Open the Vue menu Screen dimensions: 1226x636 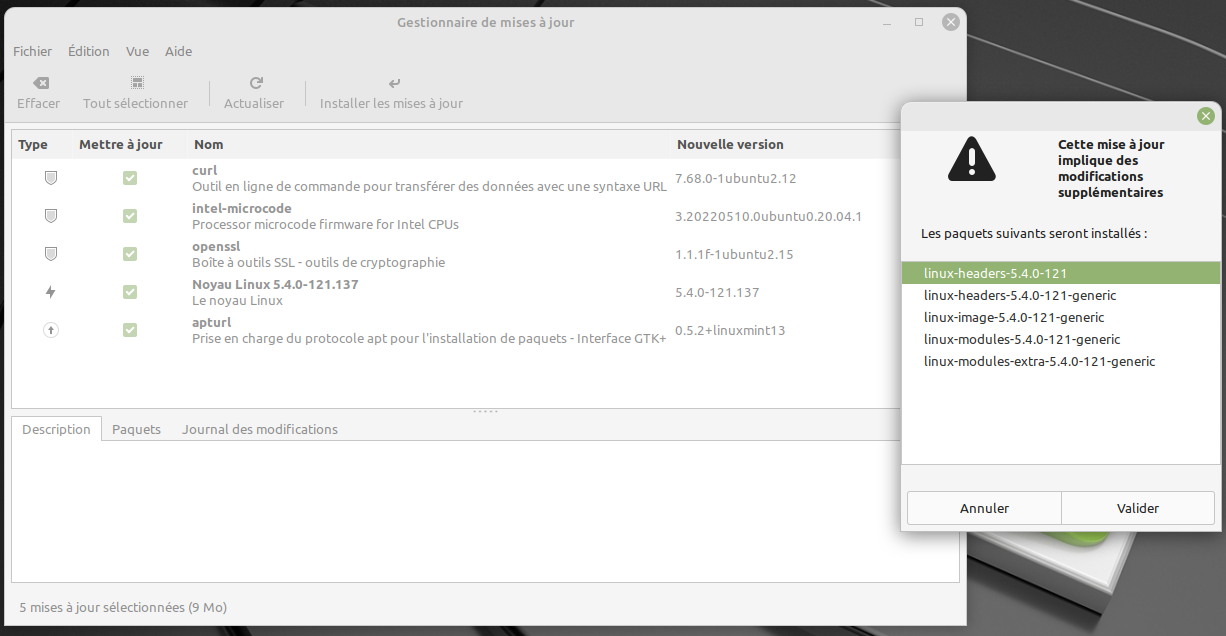[138, 51]
